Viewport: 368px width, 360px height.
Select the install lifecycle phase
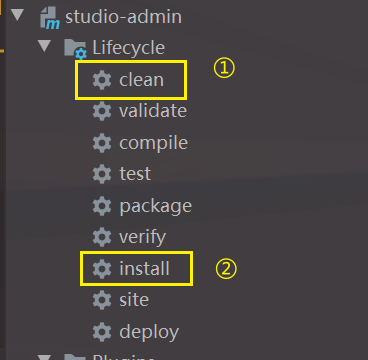(x=144, y=268)
